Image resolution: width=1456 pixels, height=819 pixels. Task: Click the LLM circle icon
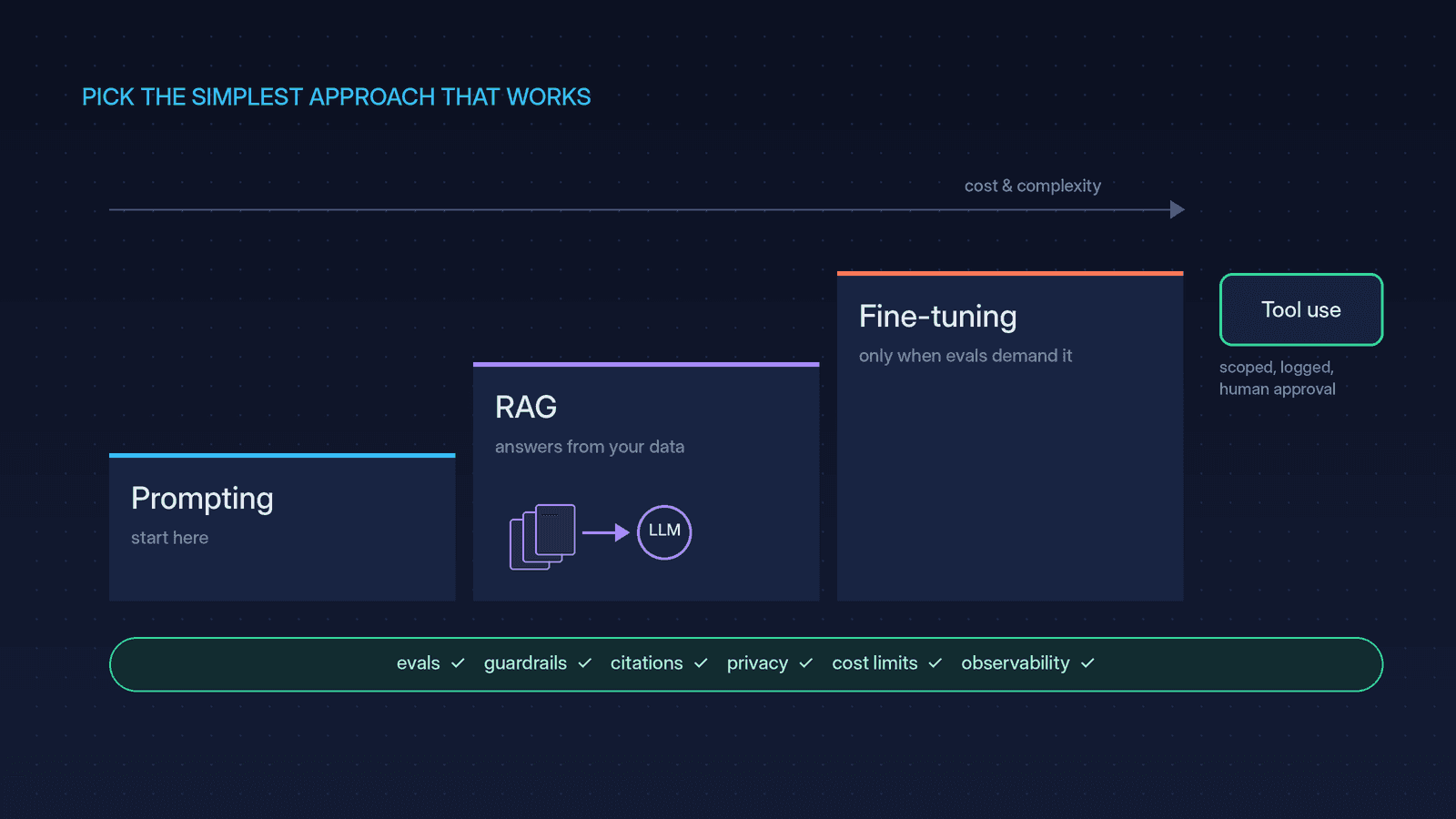[x=664, y=532]
